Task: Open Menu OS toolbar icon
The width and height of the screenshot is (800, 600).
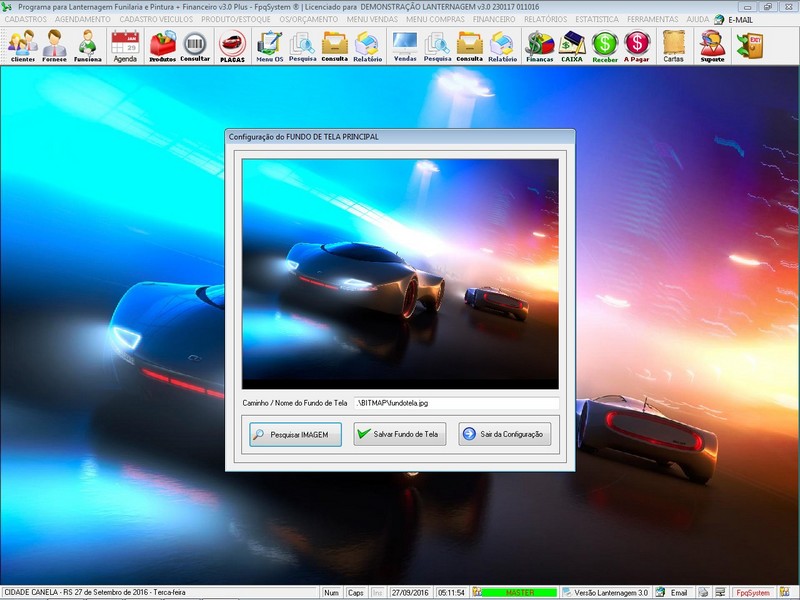Action: click(269, 45)
